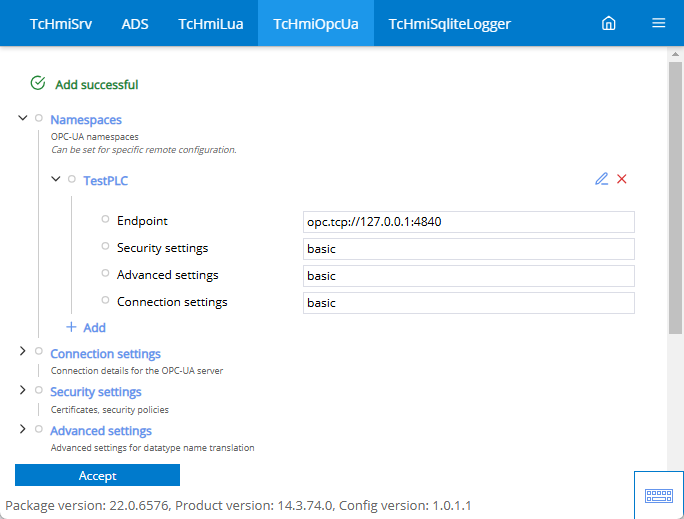The height and width of the screenshot is (519, 684).
Task: Switch to the ADS tab
Action: point(135,24)
